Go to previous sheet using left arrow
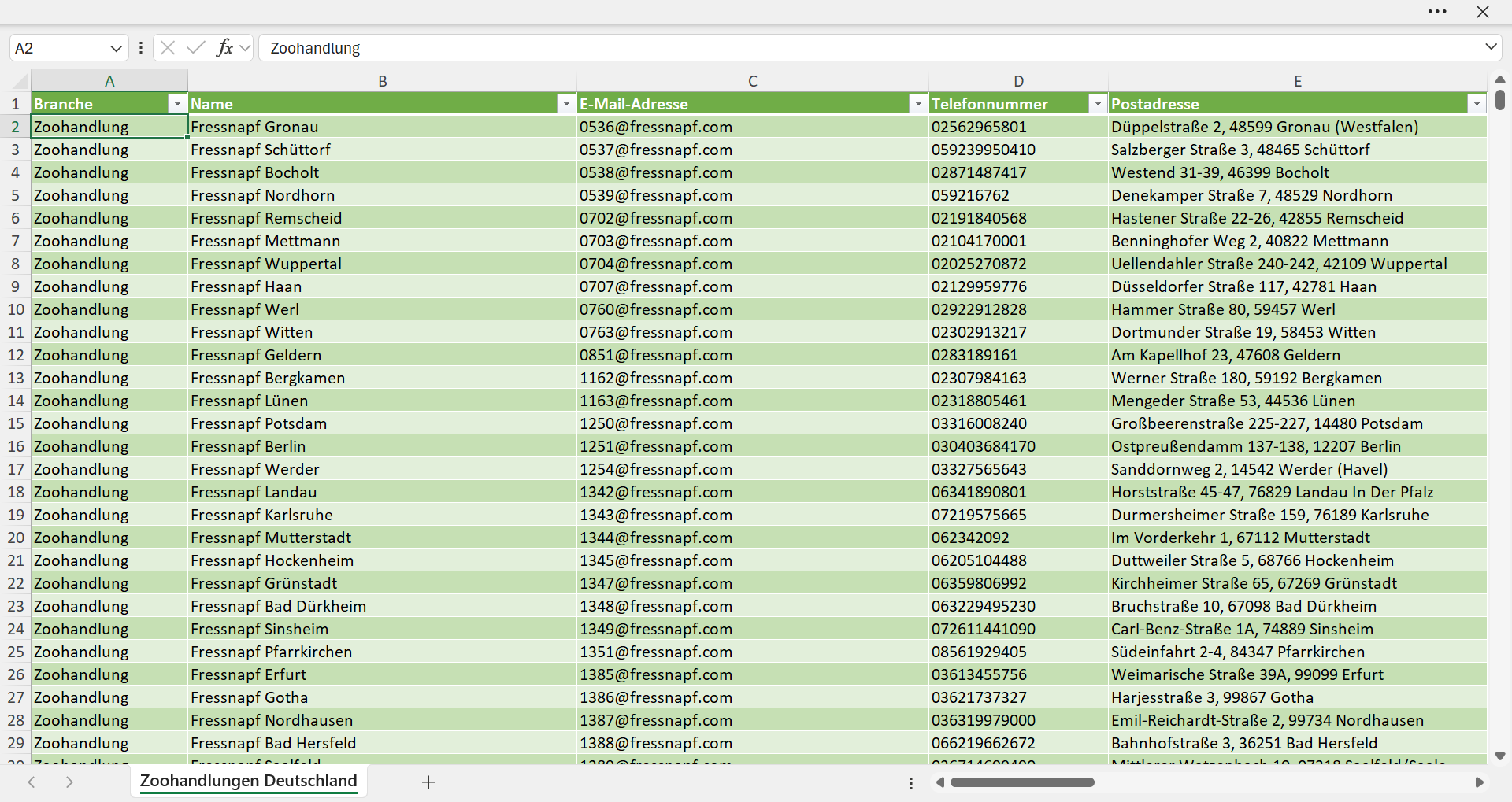 tap(31, 782)
